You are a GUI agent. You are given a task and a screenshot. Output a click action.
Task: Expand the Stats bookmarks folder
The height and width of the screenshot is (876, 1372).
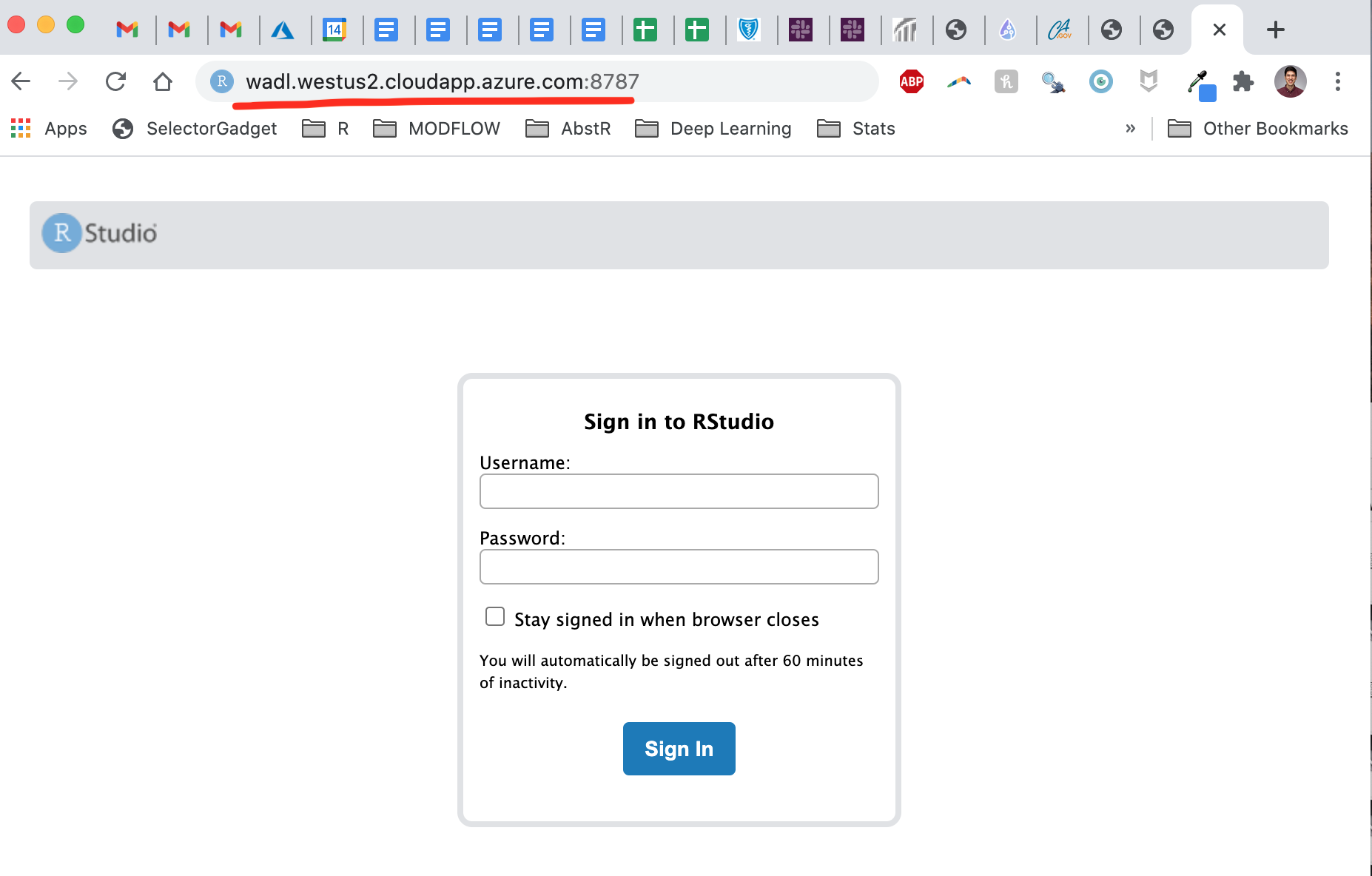click(856, 129)
